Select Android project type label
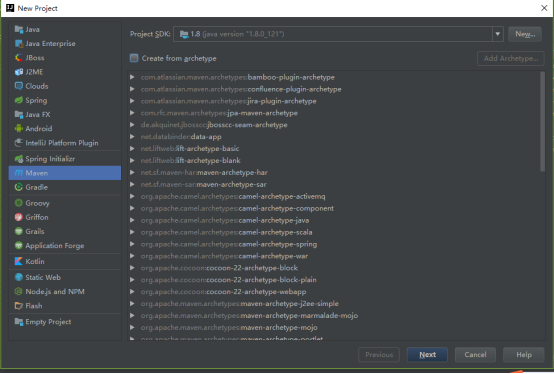 (x=39, y=129)
